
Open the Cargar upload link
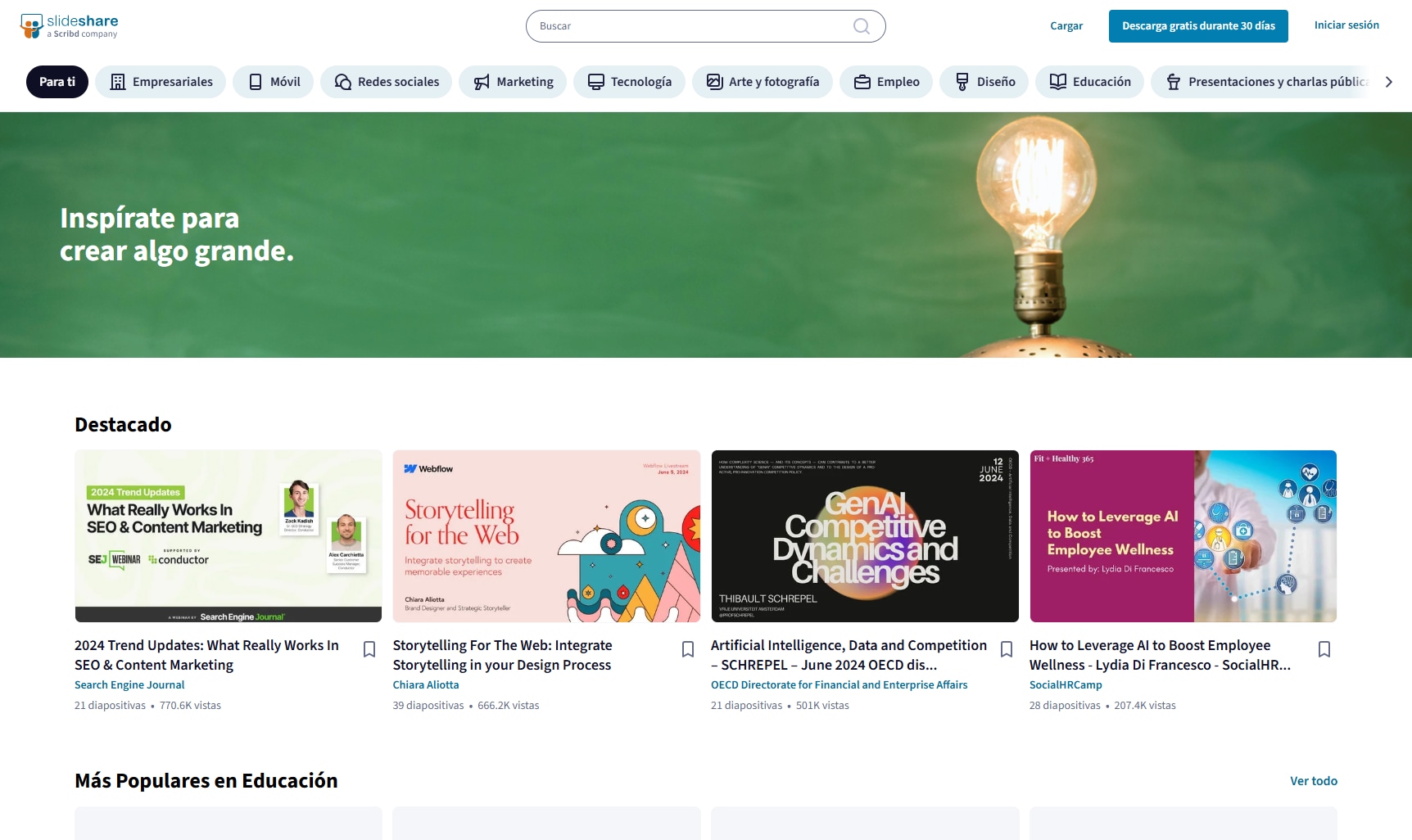pyautogui.click(x=1066, y=26)
